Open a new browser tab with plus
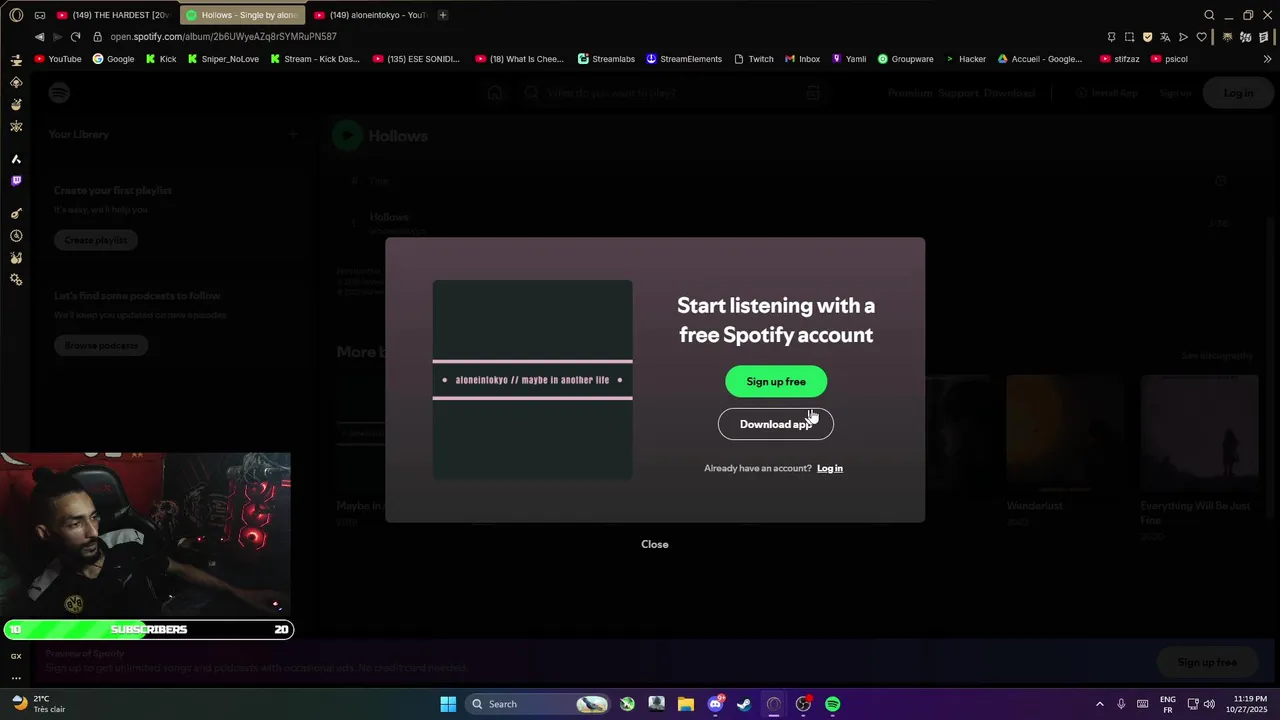The height and width of the screenshot is (720, 1280). click(443, 15)
